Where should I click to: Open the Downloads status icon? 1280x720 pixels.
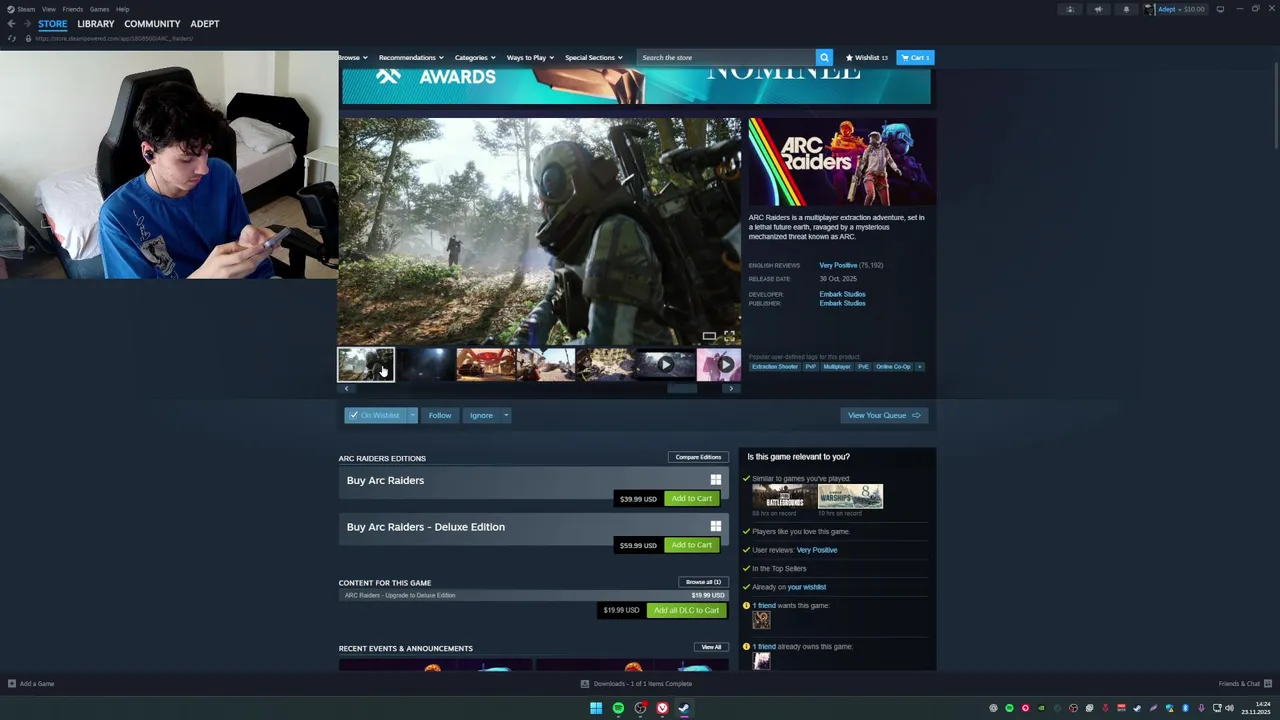coord(585,684)
